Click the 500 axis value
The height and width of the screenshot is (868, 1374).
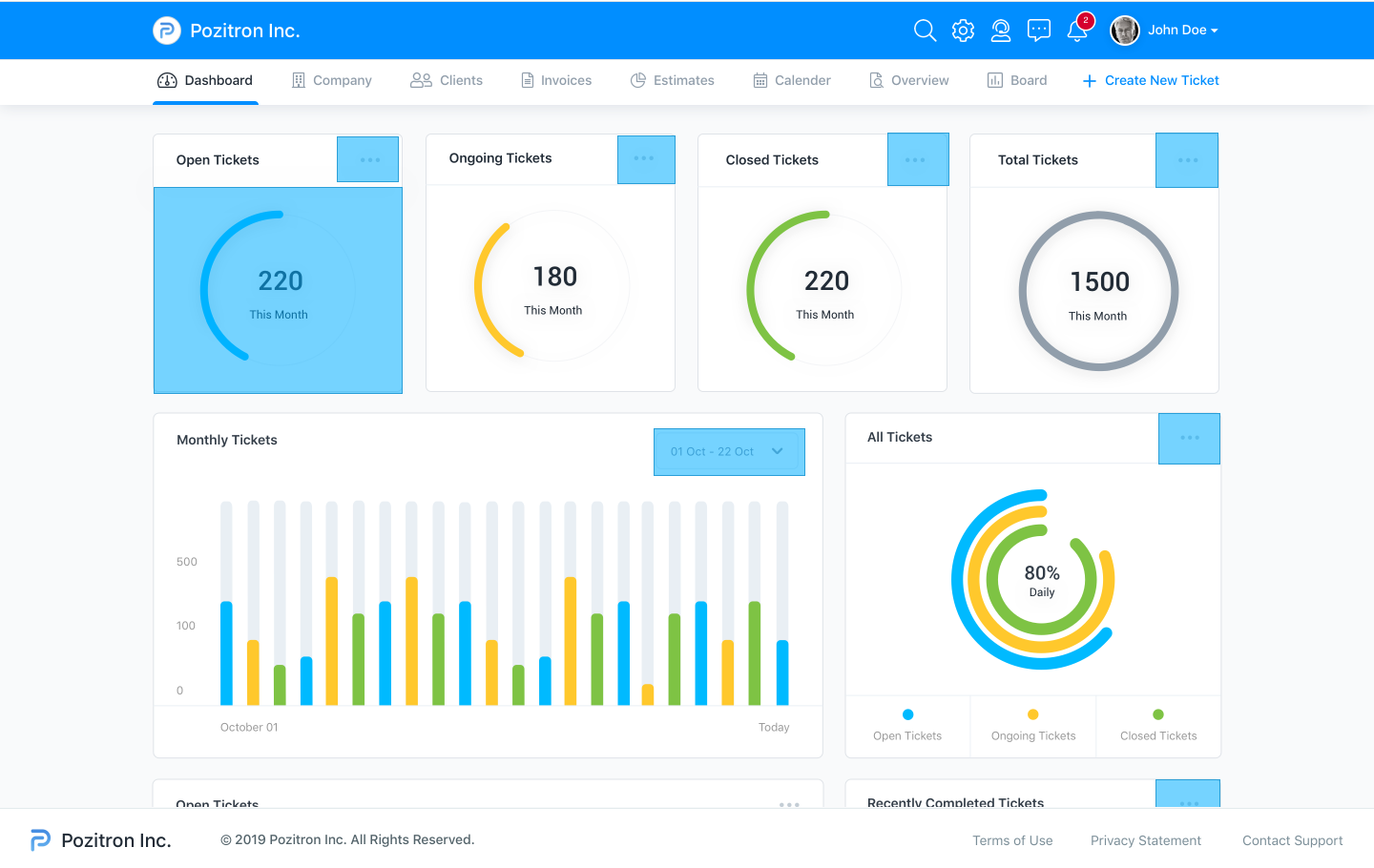[187, 562]
